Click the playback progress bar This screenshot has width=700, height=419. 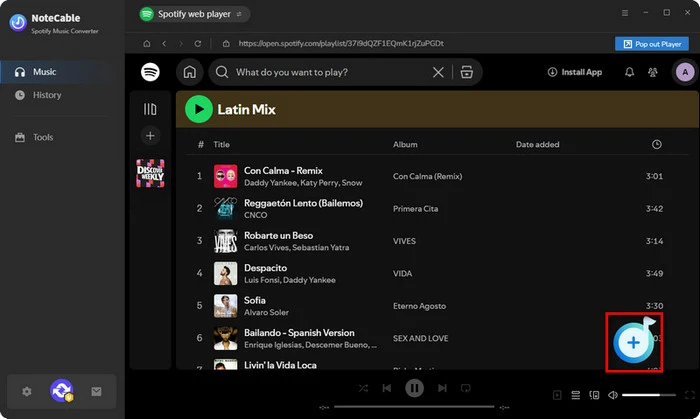414,407
